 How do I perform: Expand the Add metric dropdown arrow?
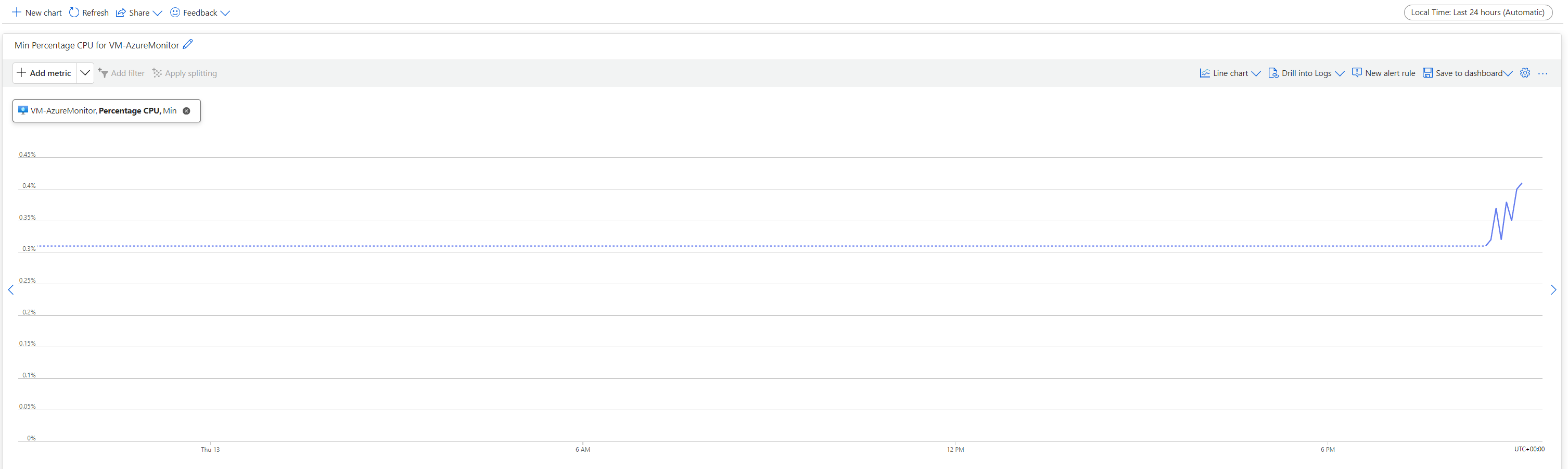pos(85,73)
